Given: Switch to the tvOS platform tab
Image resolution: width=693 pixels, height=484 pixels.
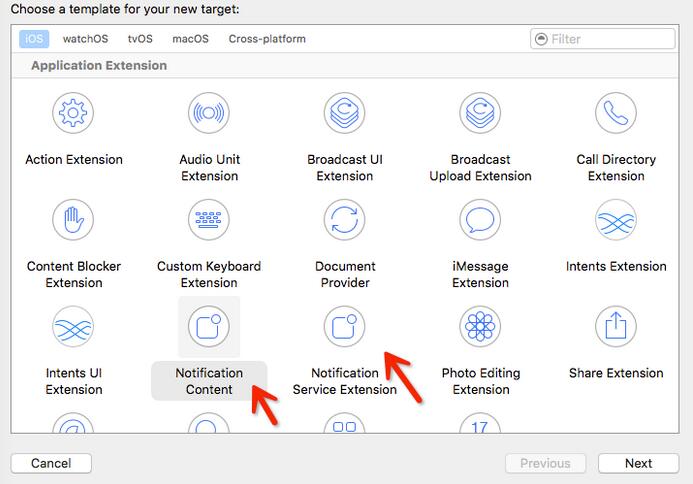Looking at the screenshot, I should (x=140, y=39).
